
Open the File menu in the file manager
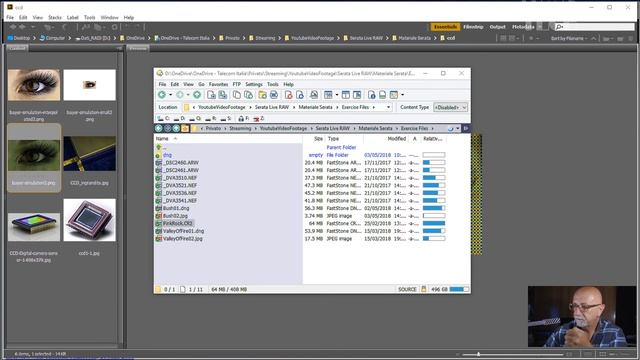[162, 84]
